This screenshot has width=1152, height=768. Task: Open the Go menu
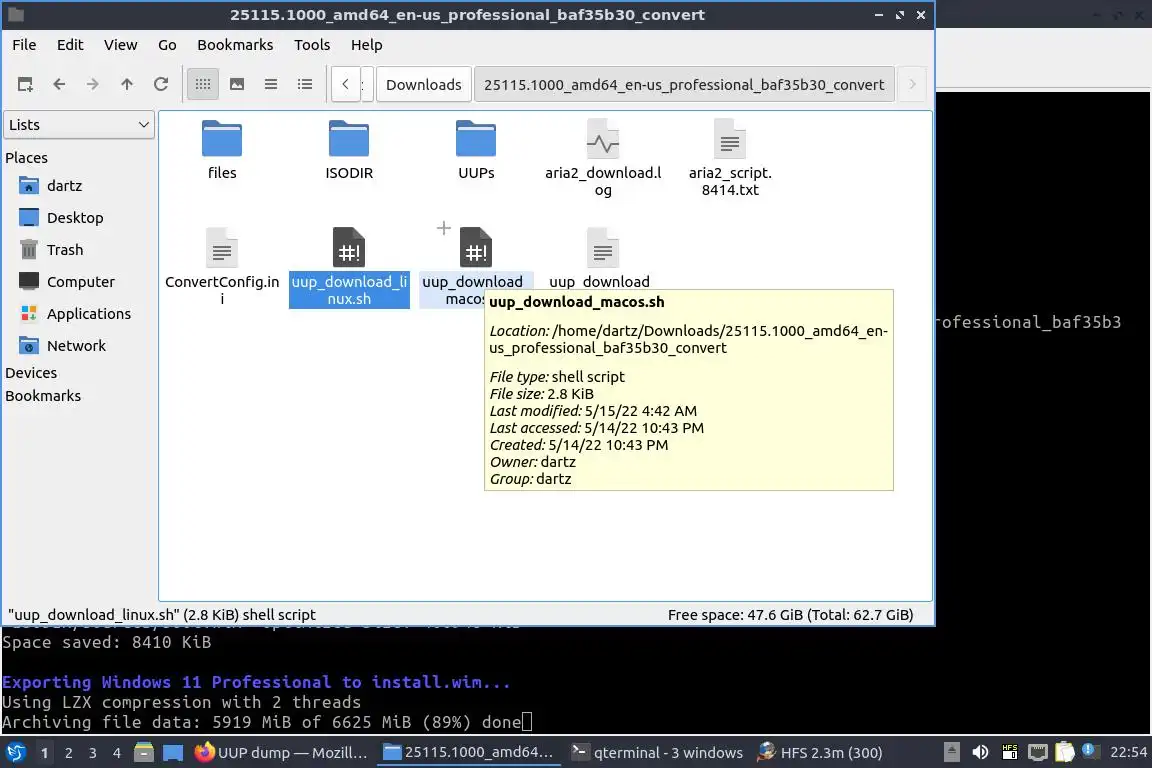click(x=167, y=45)
